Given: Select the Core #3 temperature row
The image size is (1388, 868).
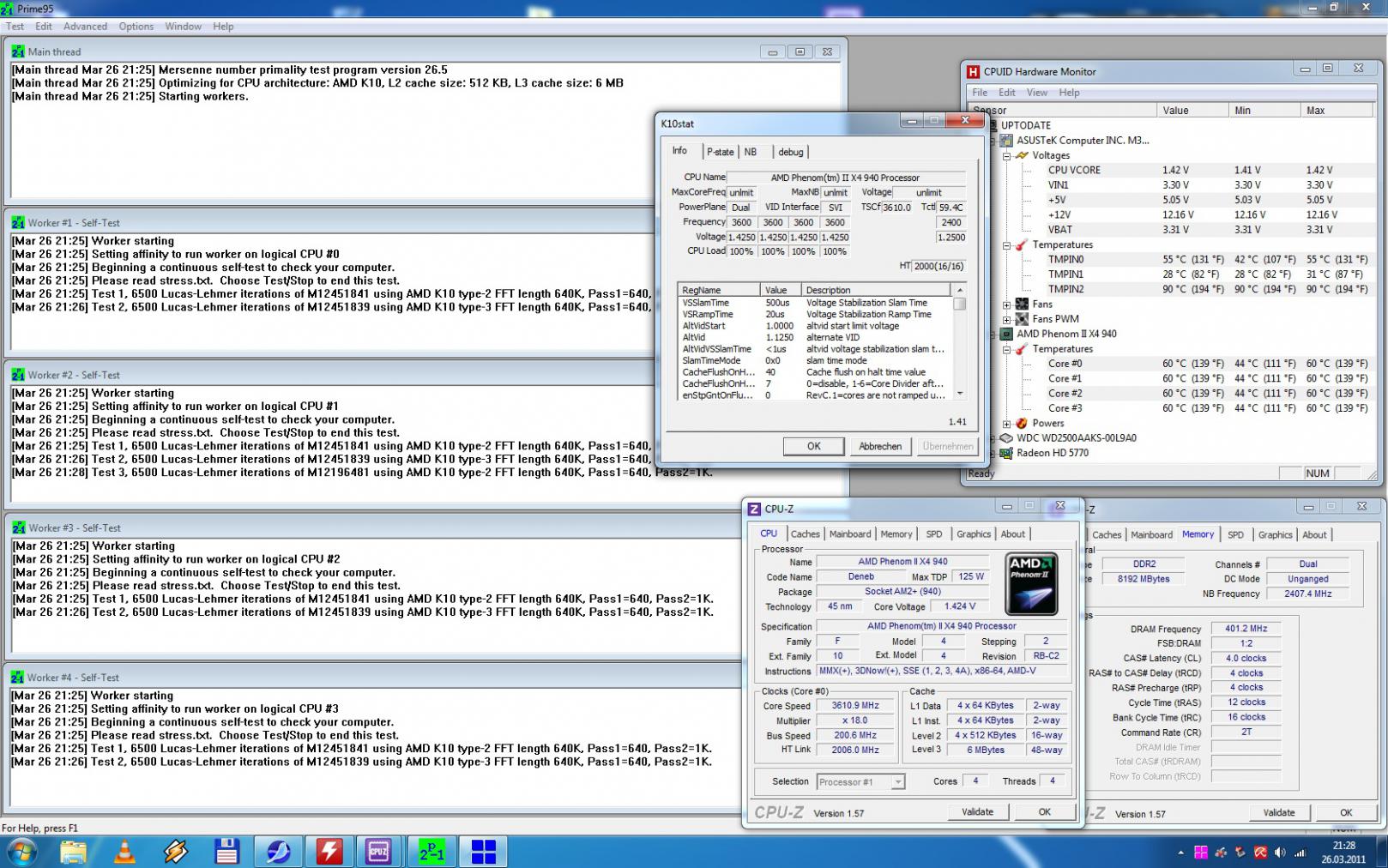Looking at the screenshot, I should (1065, 408).
